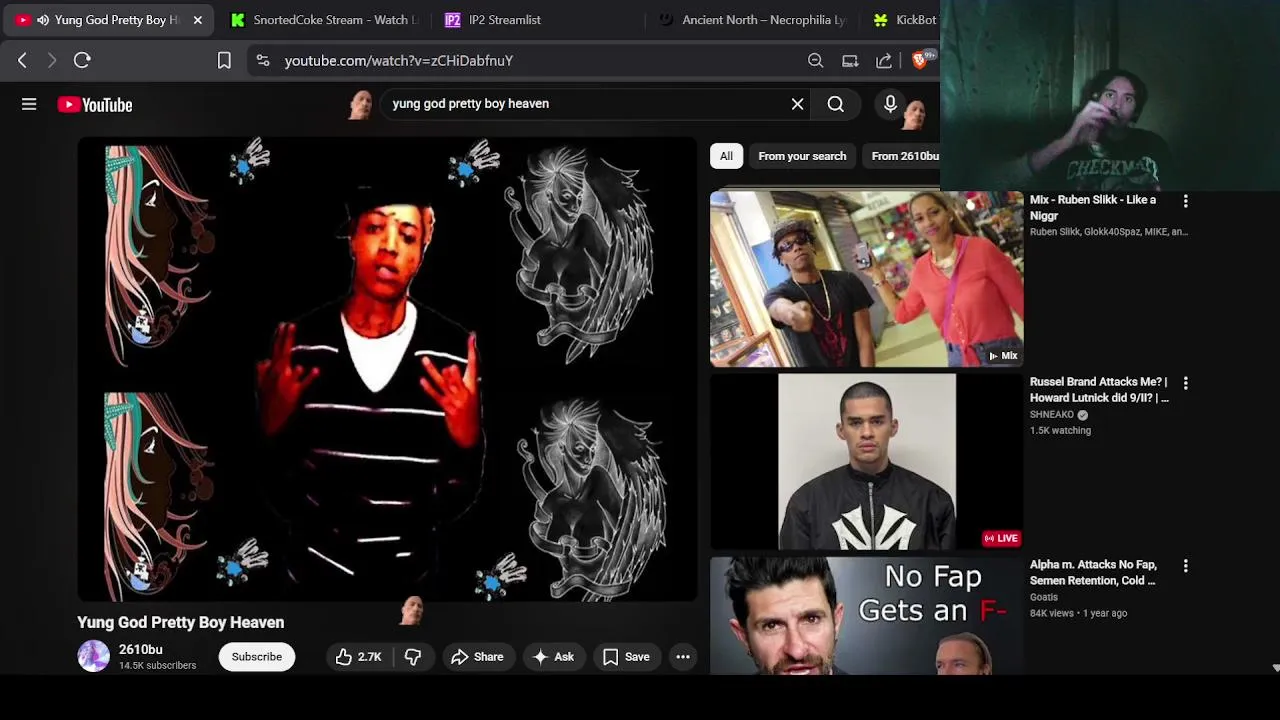Switch to Ancient North Necrophilia tab

[753, 20]
